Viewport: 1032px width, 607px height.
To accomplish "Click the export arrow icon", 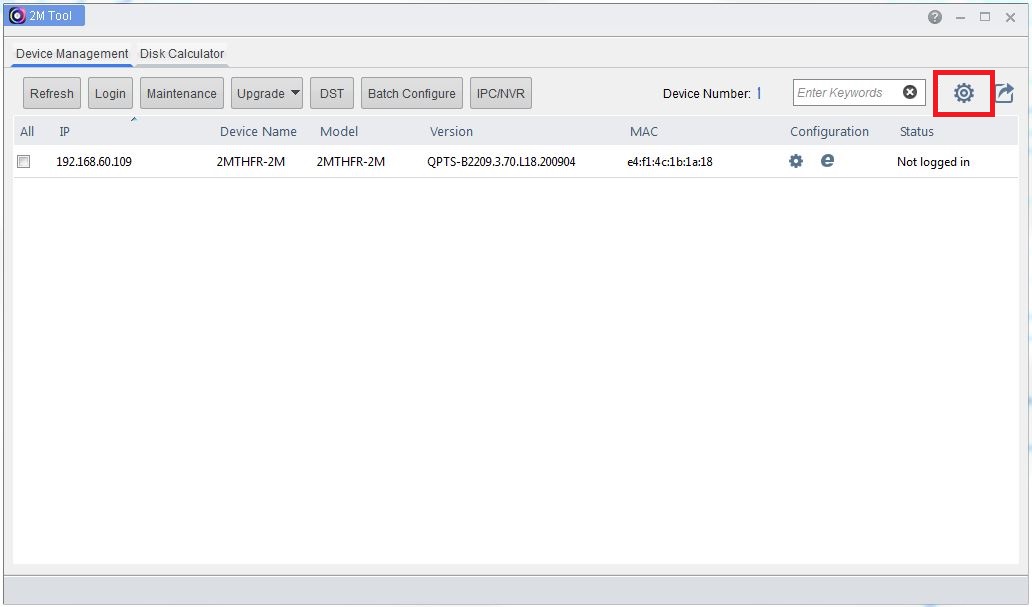I will (1005, 93).
